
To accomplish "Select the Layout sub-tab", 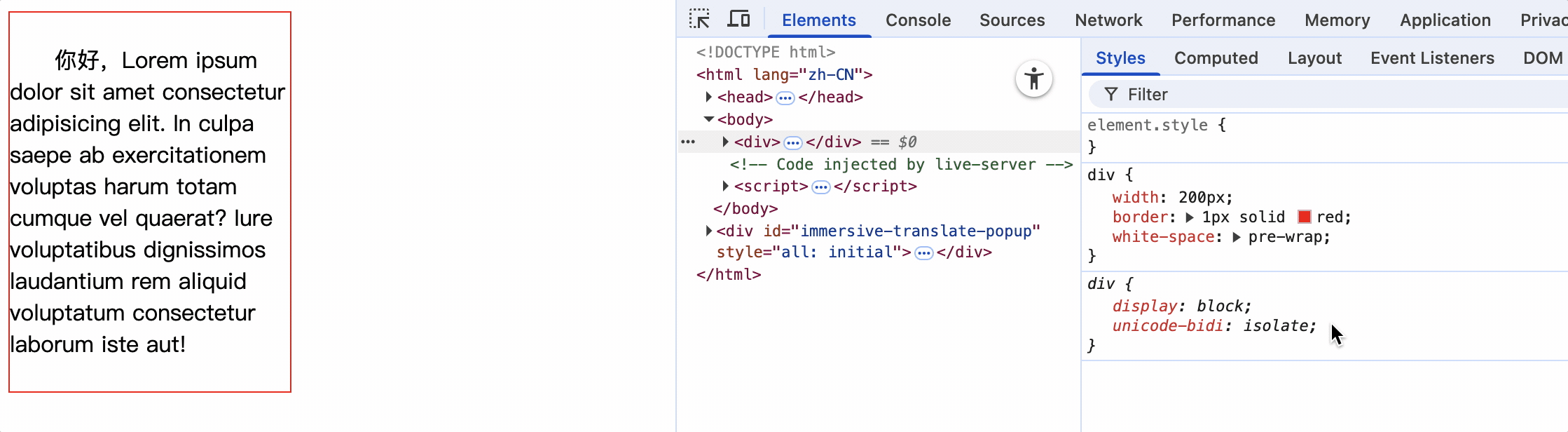I will (x=1314, y=58).
